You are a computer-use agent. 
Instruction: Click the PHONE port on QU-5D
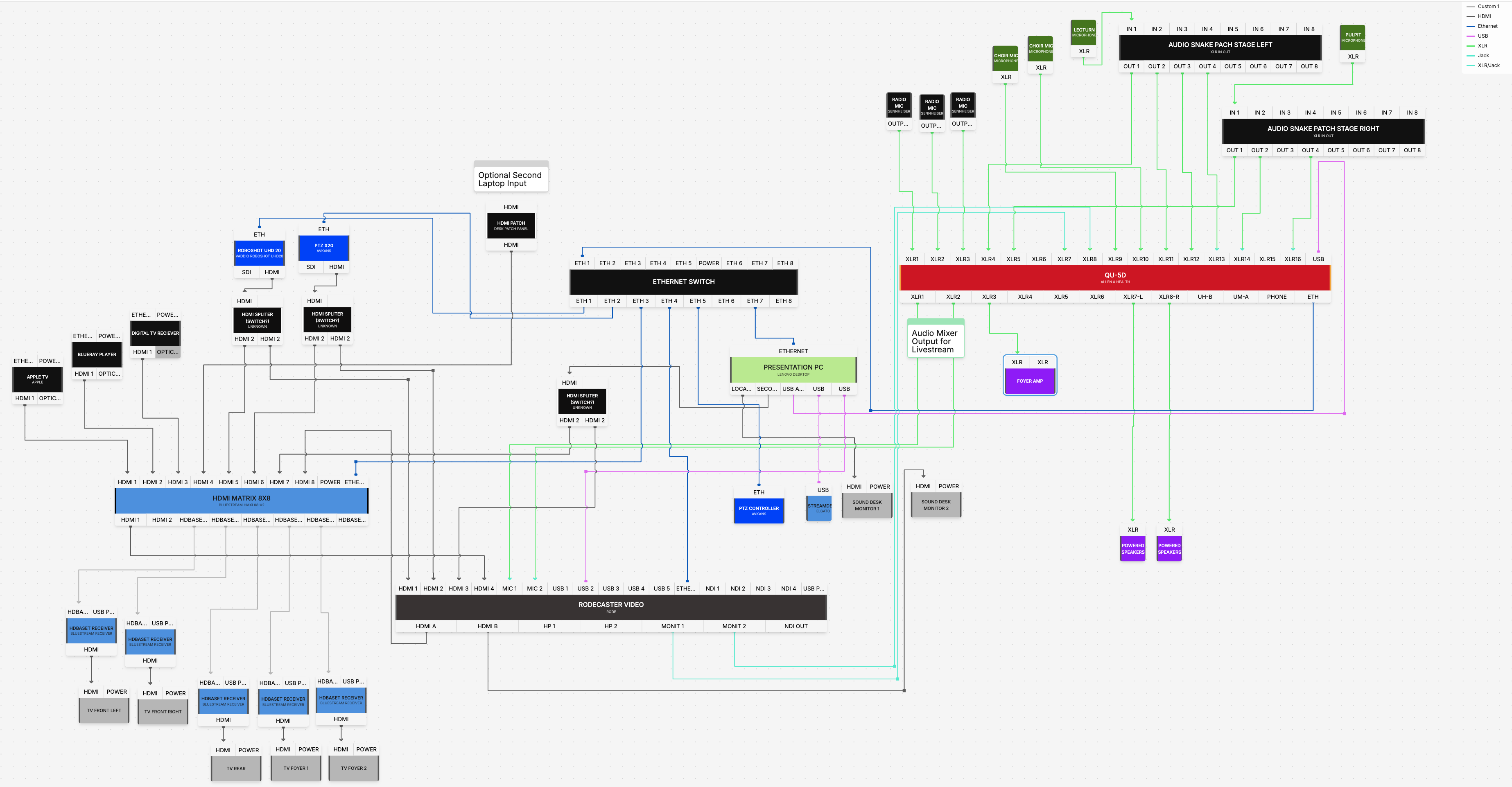pos(1277,297)
